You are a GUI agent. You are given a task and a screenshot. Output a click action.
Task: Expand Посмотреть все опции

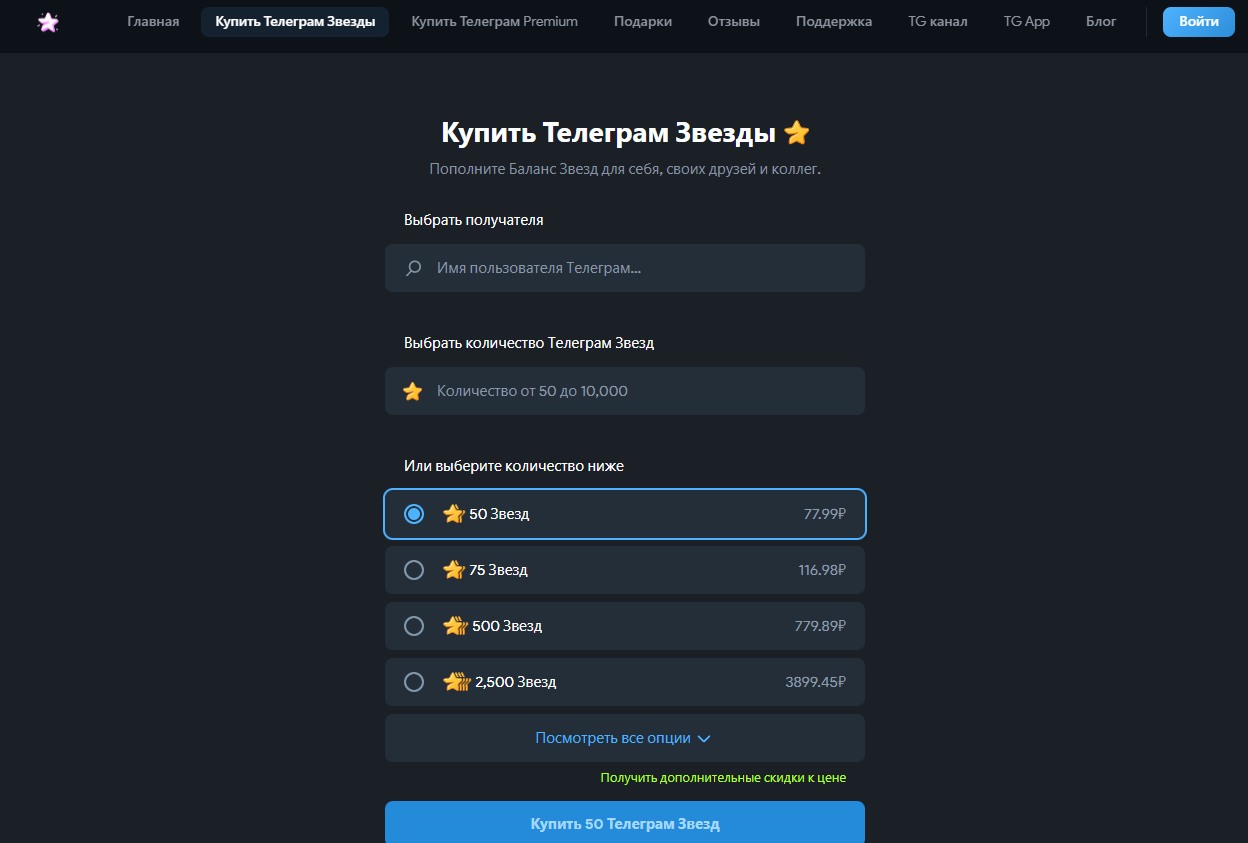(x=625, y=738)
